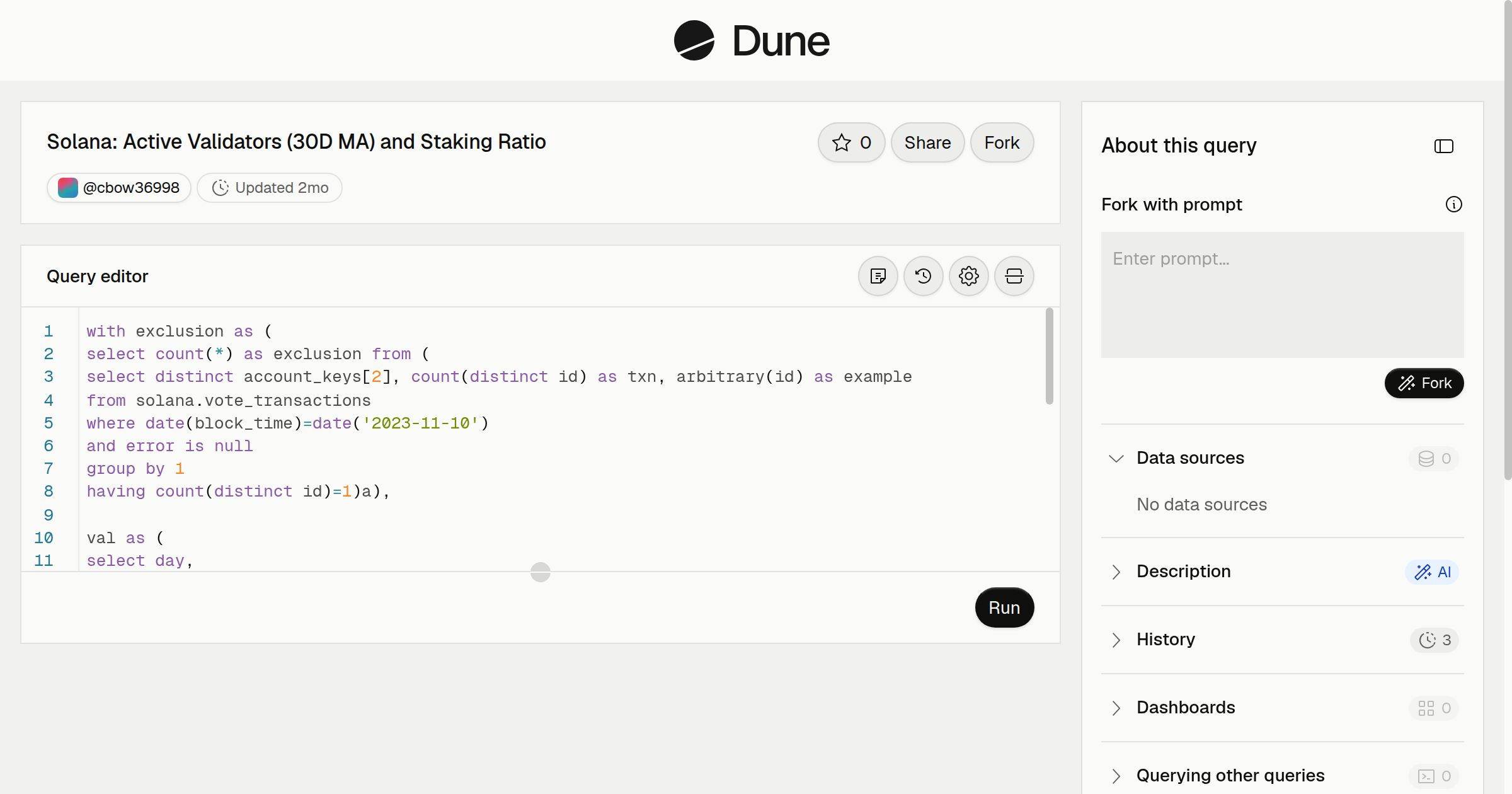Expand the History section
The width and height of the screenshot is (1512, 794).
[x=1116, y=640]
